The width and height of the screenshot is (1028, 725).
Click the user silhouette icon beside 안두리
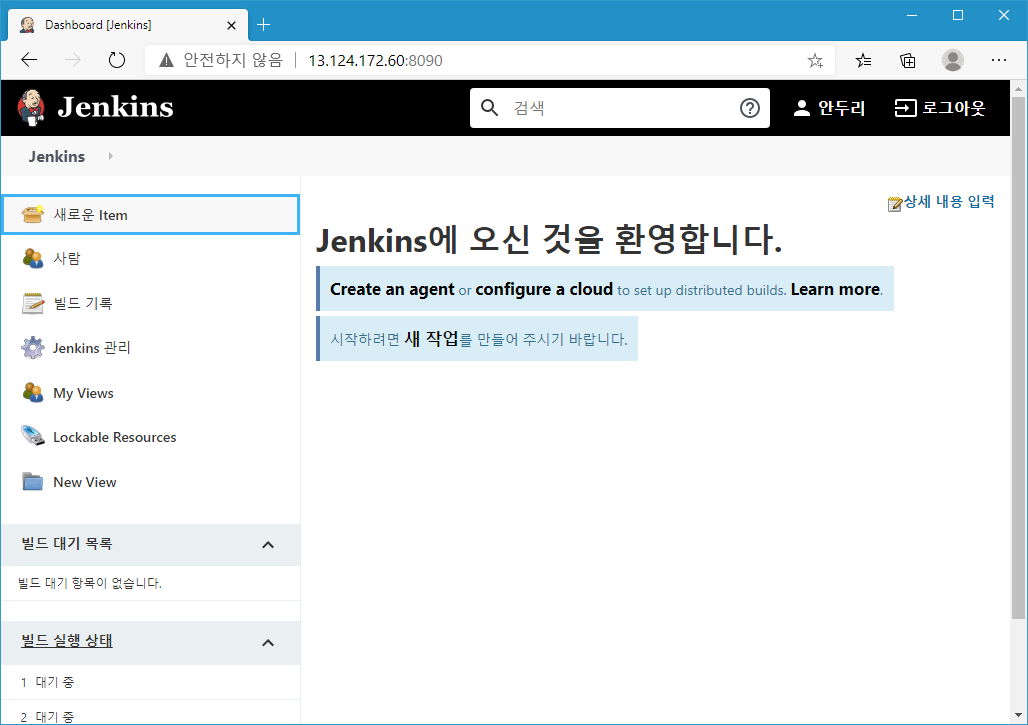[x=801, y=108]
